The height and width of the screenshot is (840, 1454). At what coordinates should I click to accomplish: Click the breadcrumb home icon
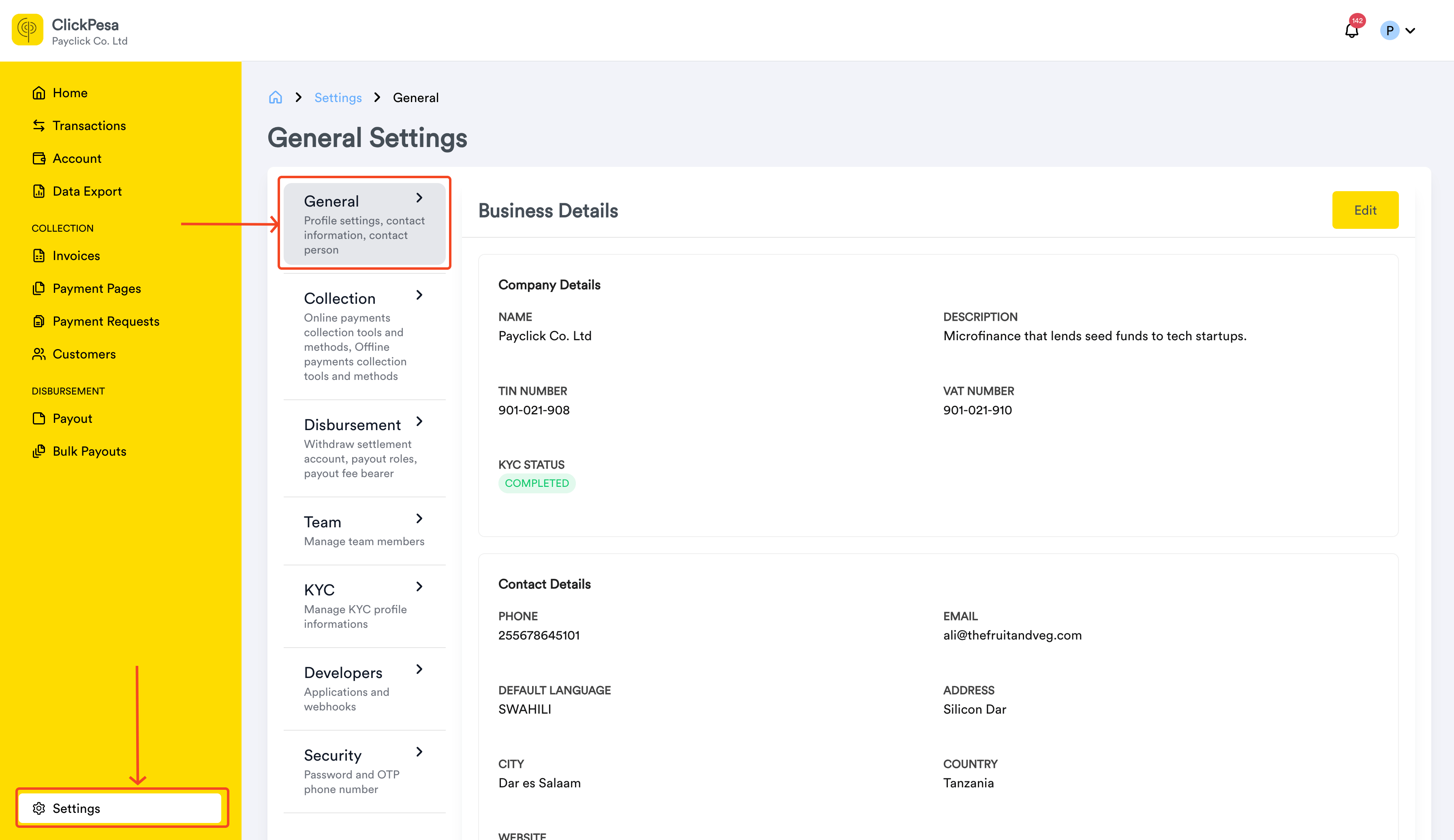click(x=276, y=98)
